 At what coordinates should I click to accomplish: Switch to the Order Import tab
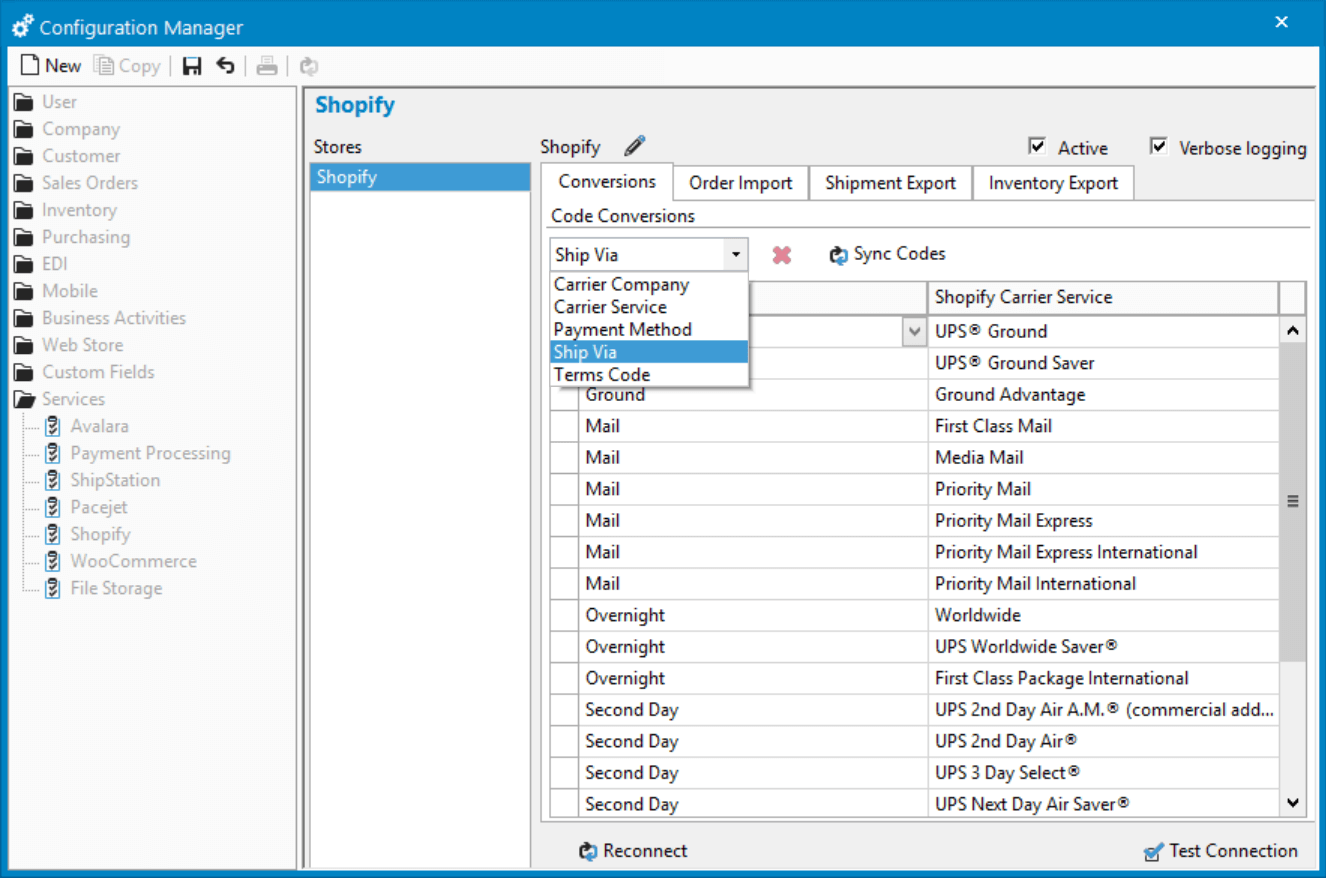click(x=740, y=183)
